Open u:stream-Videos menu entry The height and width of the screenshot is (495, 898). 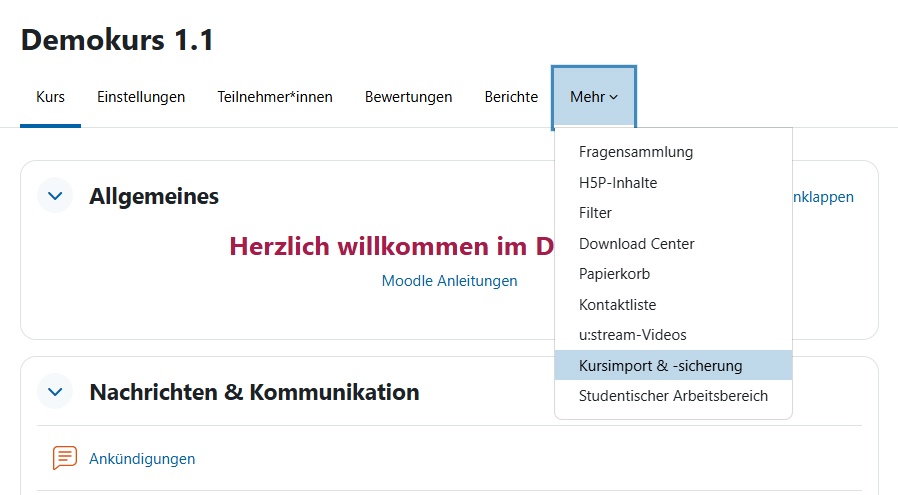point(674,335)
